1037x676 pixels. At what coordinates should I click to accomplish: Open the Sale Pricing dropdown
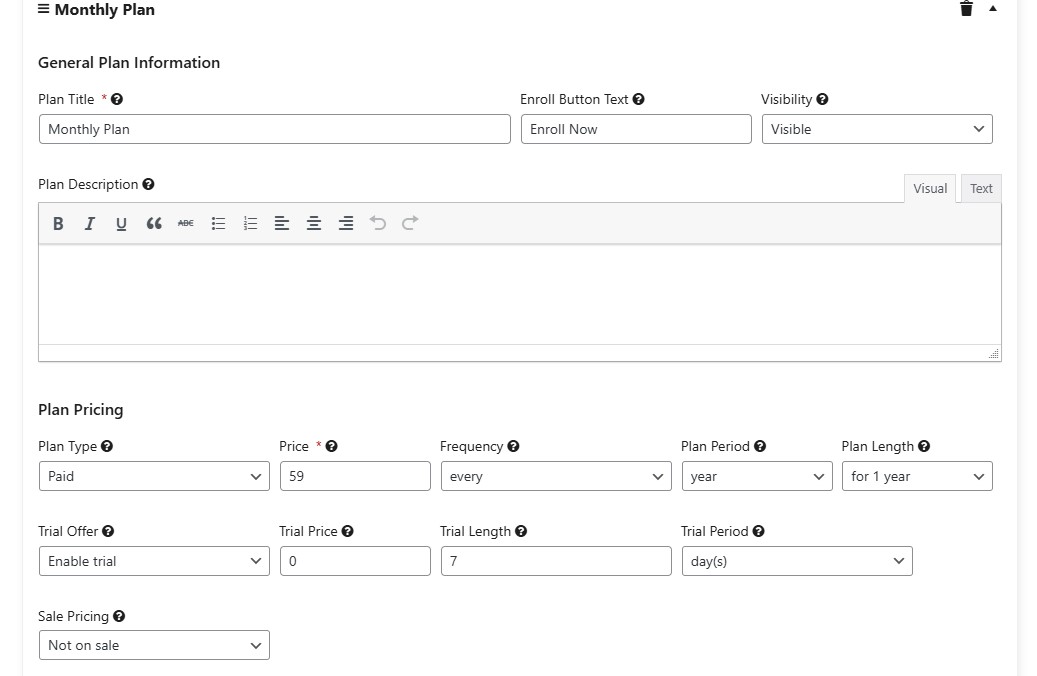[154, 646]
